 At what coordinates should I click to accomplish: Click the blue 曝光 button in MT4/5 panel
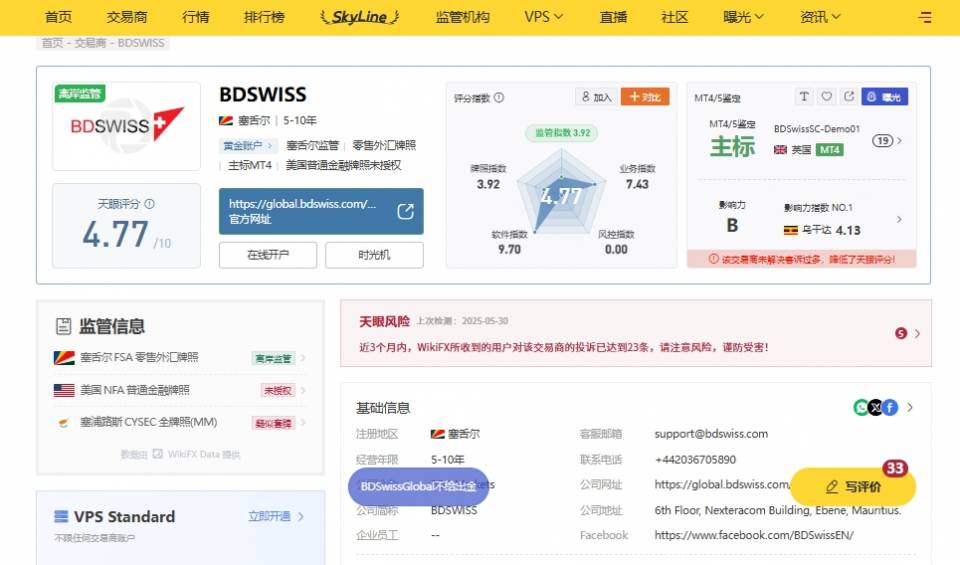(885, 97)
